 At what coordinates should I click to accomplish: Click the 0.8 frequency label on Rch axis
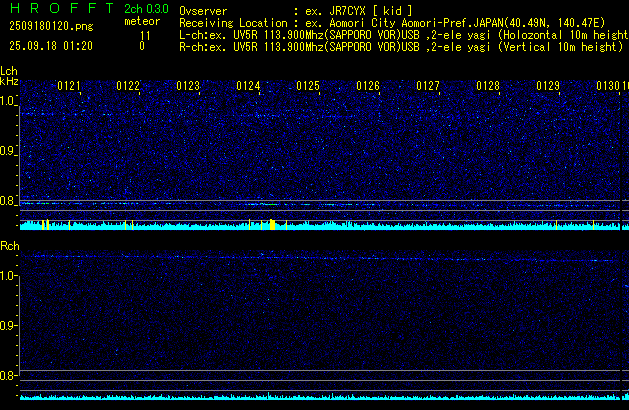(x=7, y=375)
